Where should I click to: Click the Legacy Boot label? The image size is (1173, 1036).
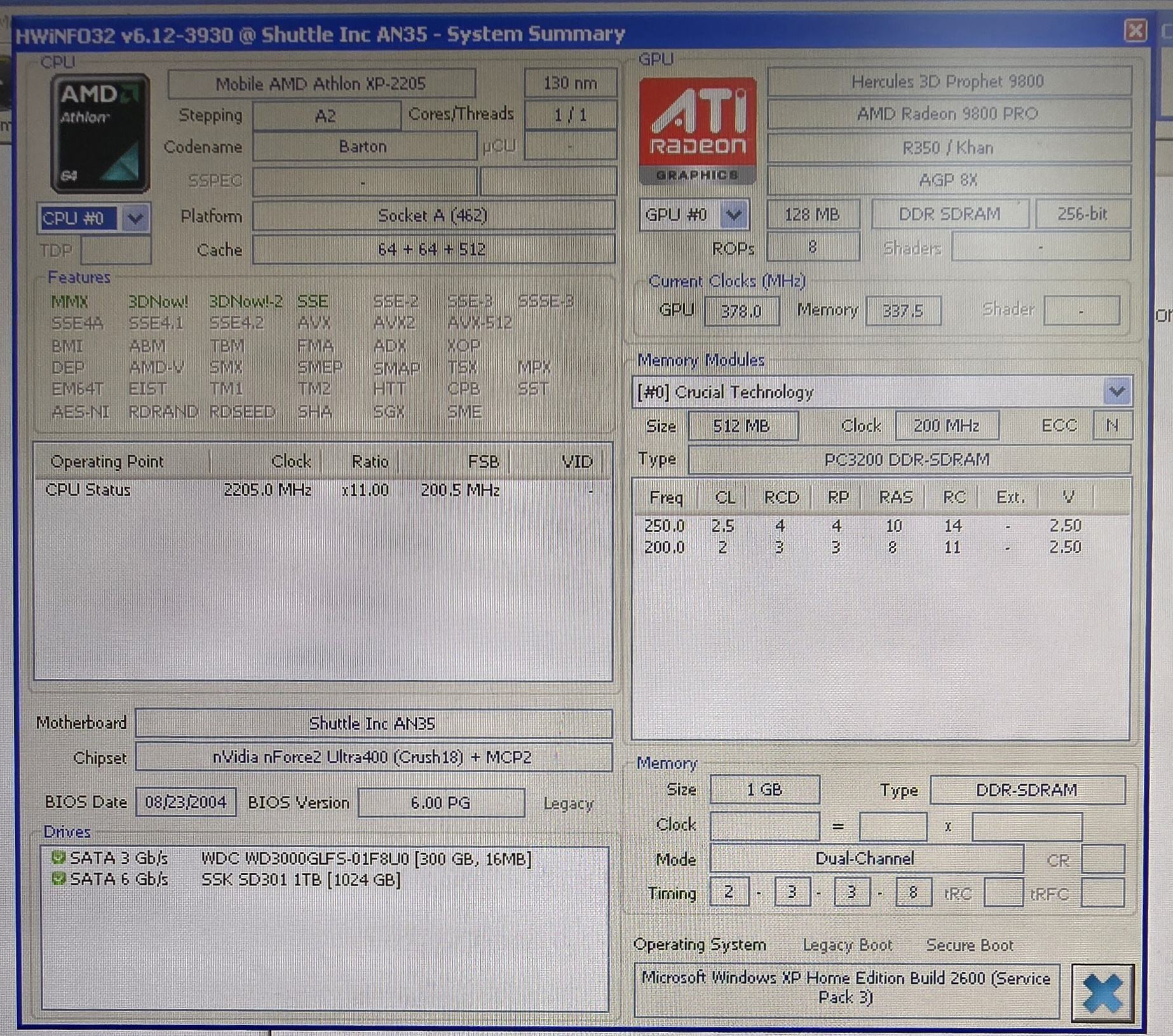tap(848, 945)
